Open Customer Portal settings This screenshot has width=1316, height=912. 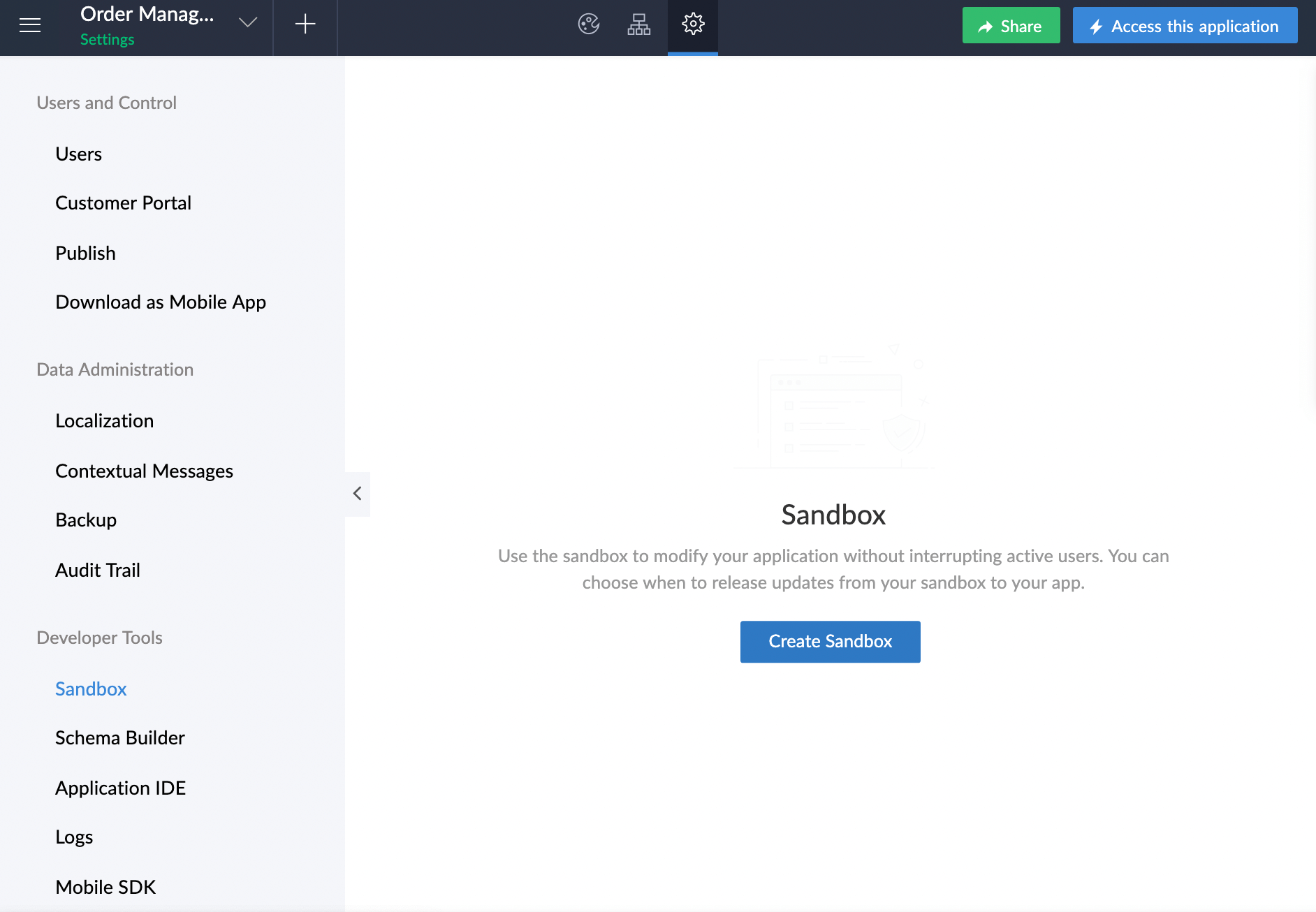click(x=123, y=203)
